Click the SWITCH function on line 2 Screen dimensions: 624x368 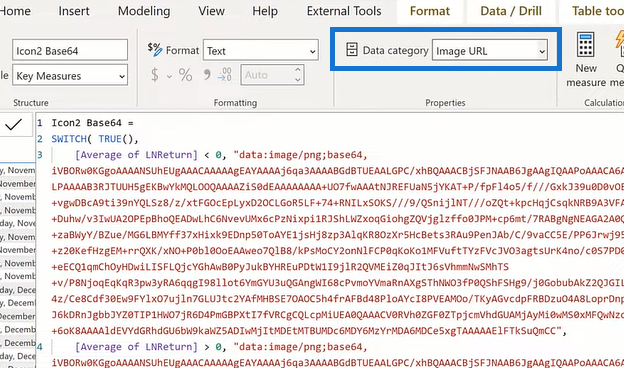coord(69,139)
